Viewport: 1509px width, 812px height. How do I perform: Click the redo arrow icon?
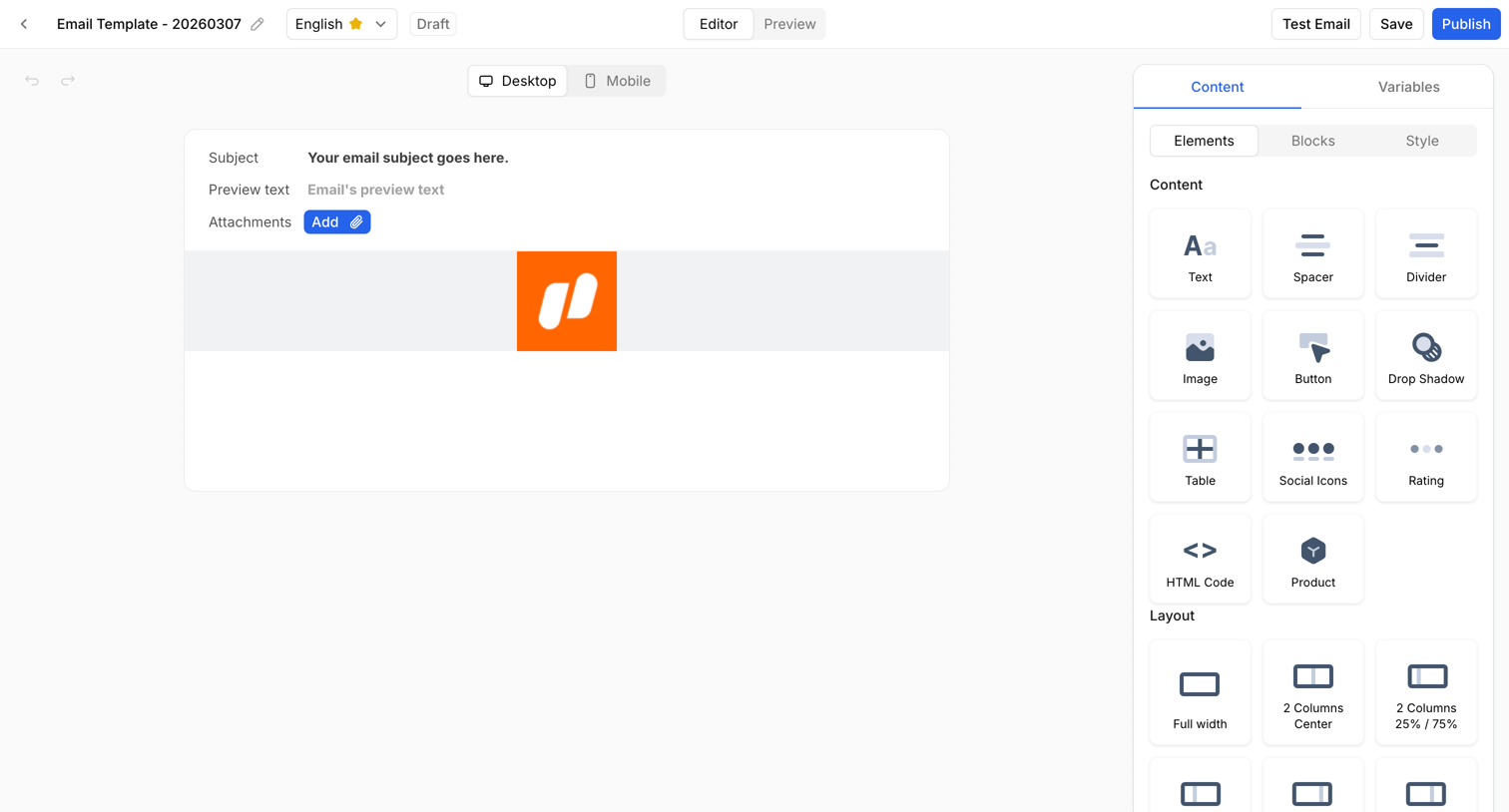tap(68, 81)
